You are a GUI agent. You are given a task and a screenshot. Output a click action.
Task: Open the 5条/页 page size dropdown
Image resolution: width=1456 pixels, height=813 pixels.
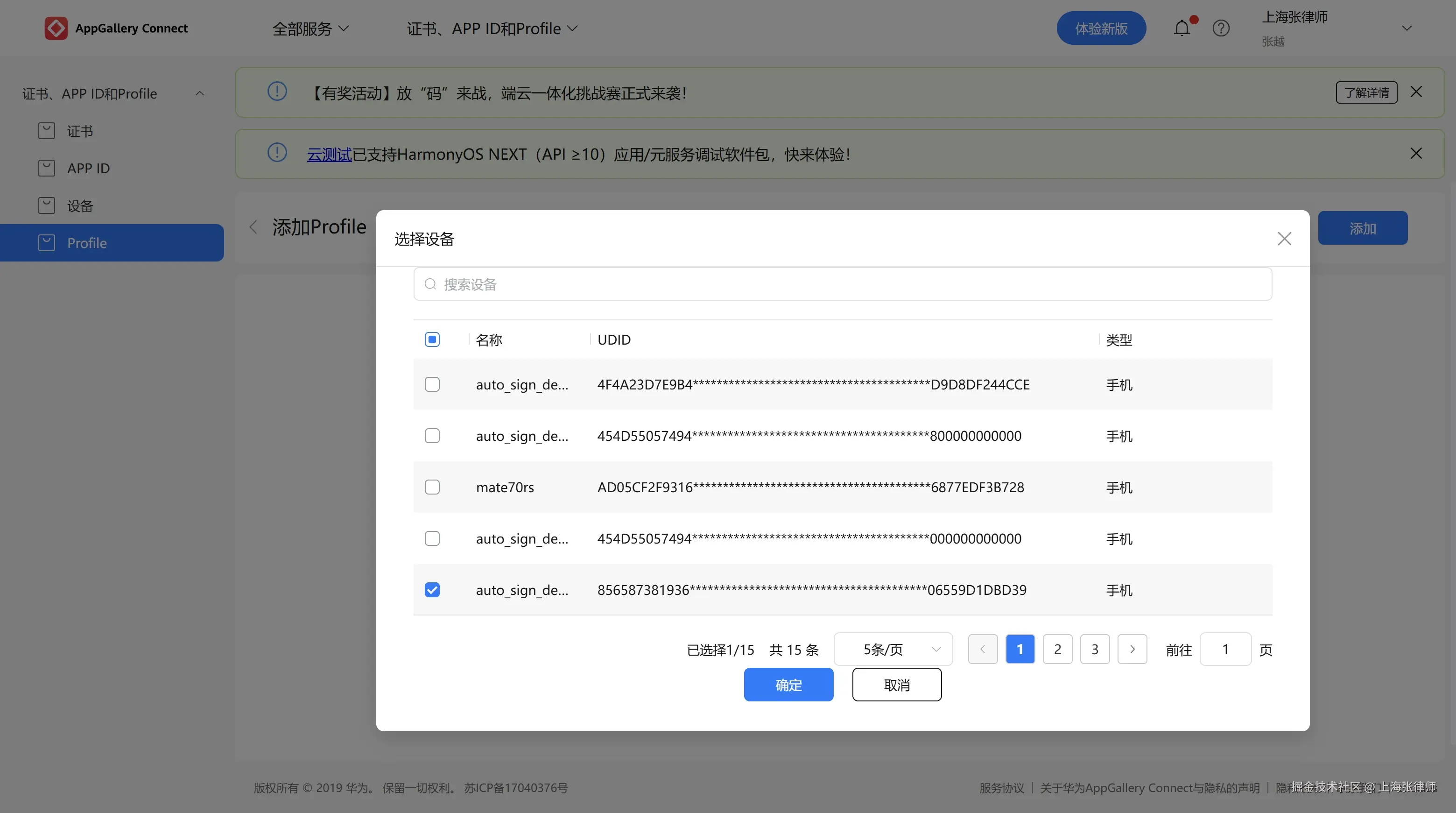click(x=893, y=649)
